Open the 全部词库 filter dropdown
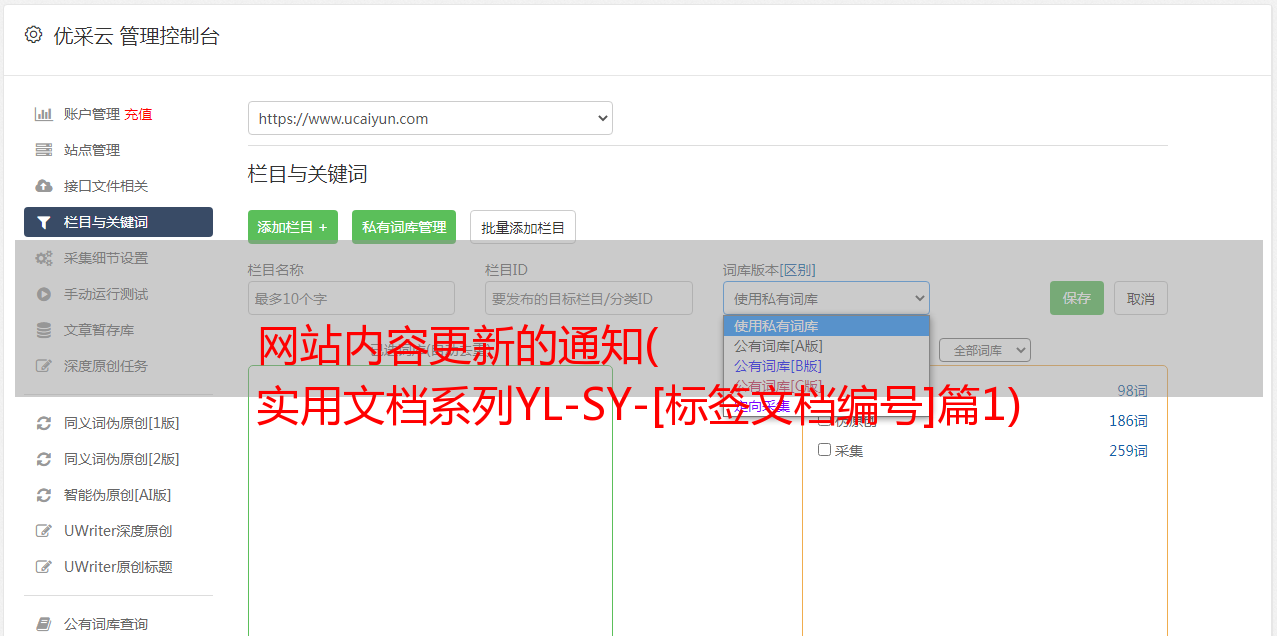Viewport: 1277px width, 636px height. point(985,350)
